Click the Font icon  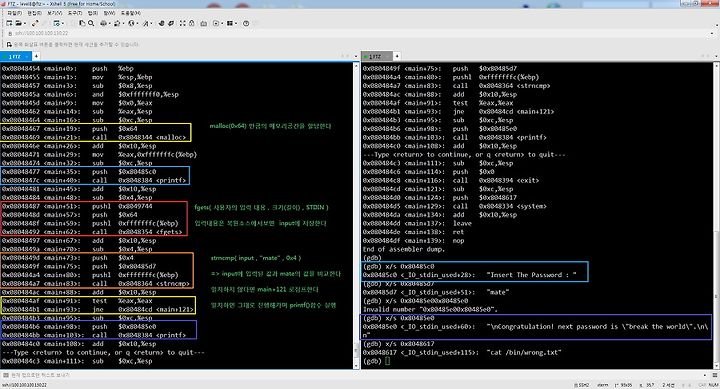(145, 23)
